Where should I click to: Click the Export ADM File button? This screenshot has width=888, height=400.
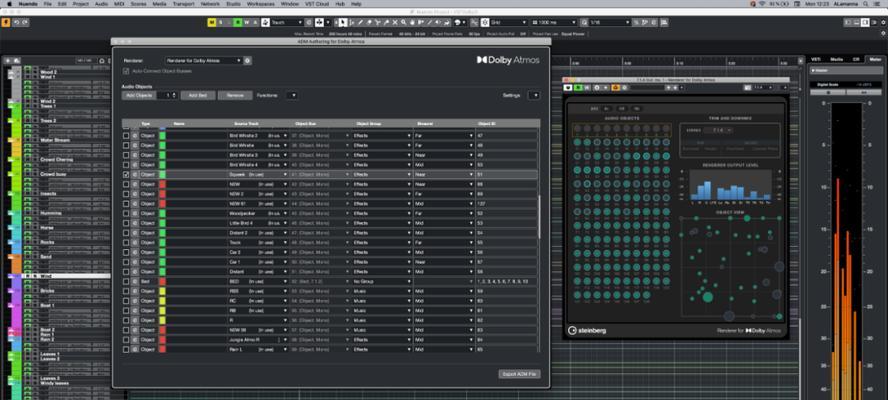519,375
